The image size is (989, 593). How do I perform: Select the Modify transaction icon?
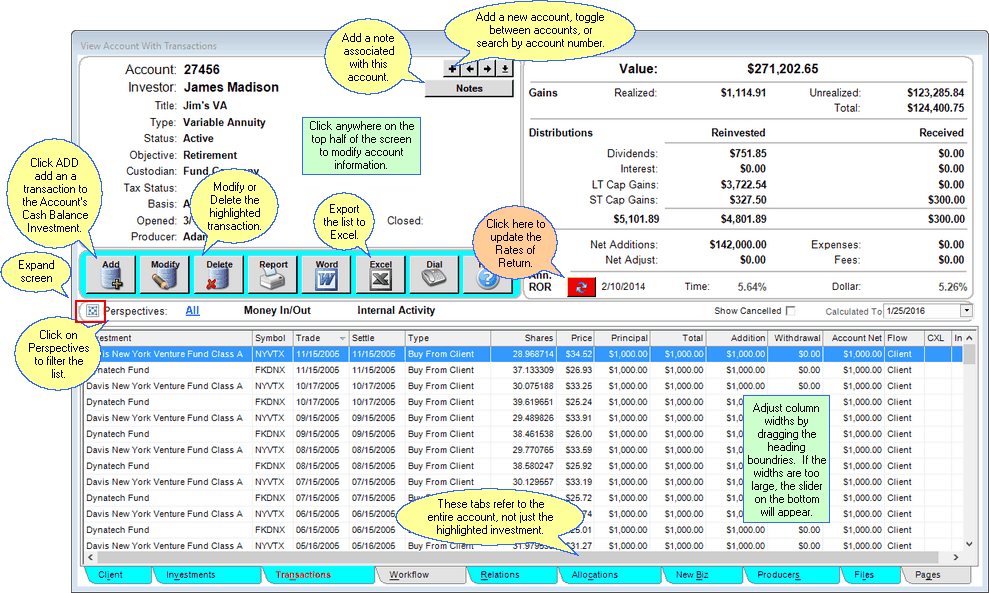coord(164,273)
